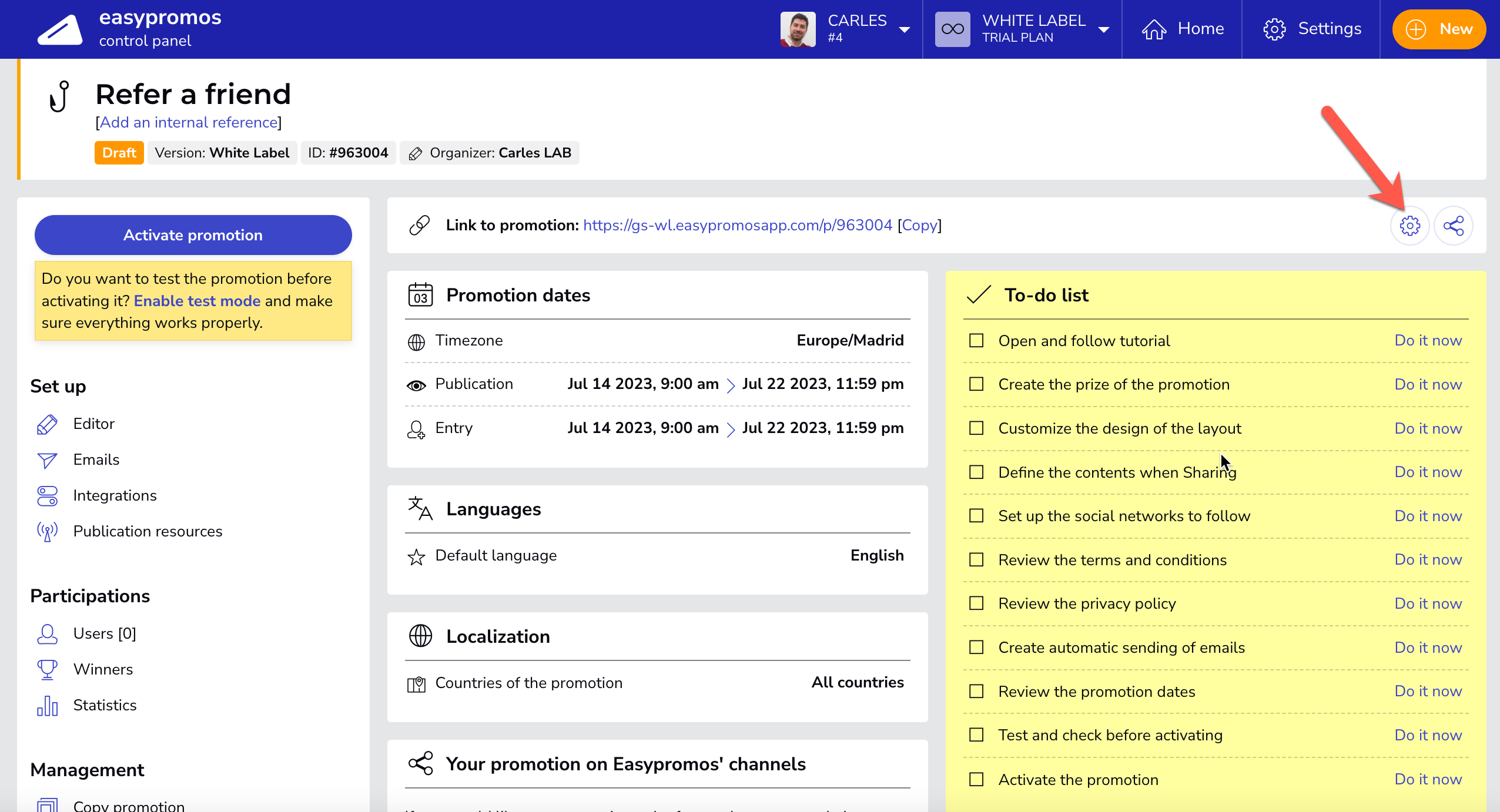Check 'Customize the design of the layout'
Viewport: 1500px width, 812px height.
click(x=976, y=428)
